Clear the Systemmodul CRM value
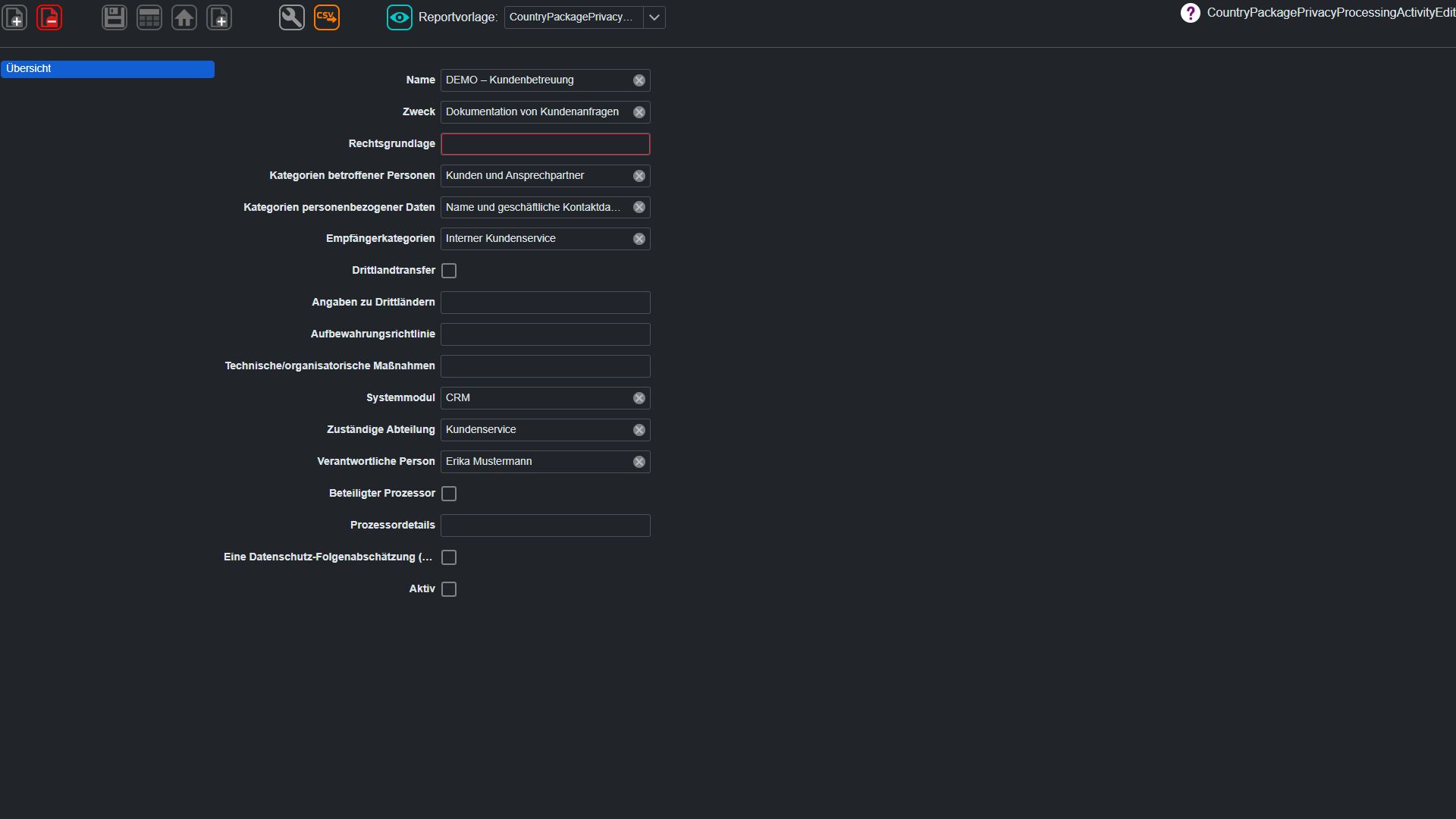 [639, 398]
